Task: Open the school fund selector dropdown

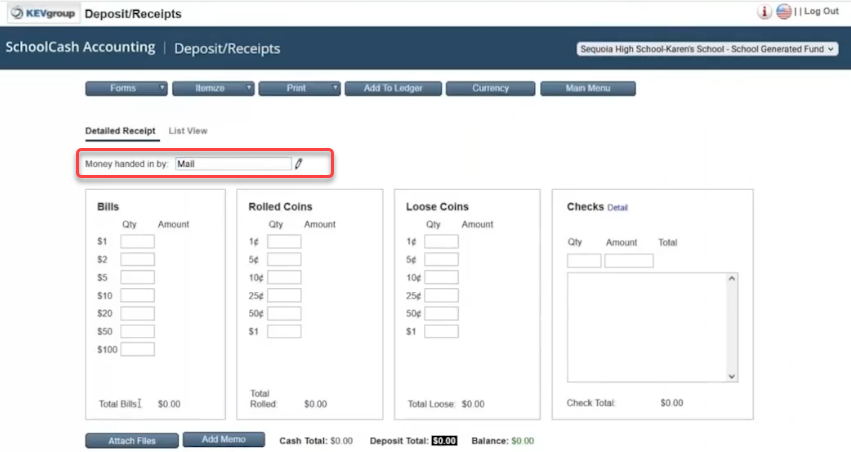Action: point(707,49)
